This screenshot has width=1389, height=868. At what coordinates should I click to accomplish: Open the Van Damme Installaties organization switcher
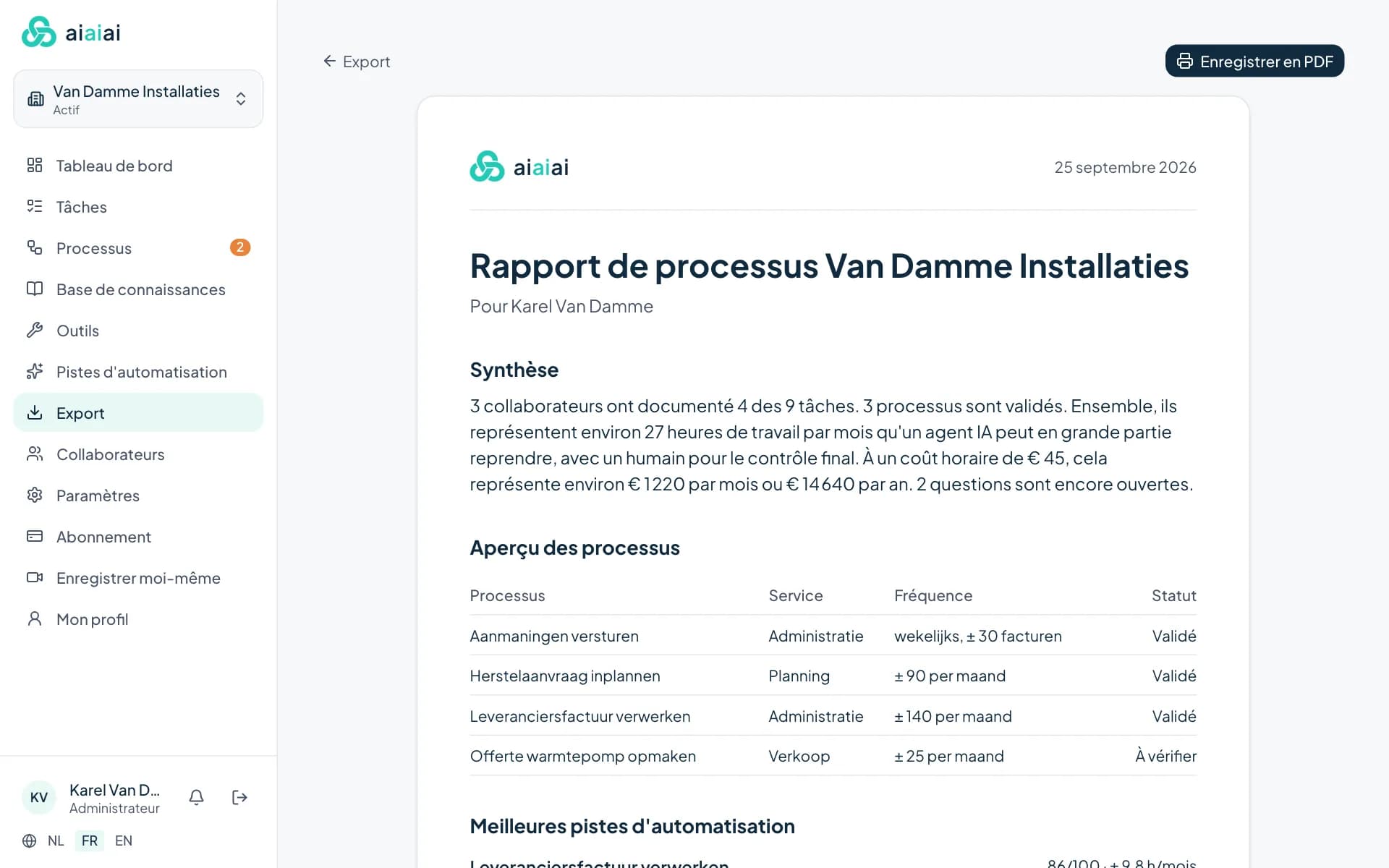[x=138, y=99]
